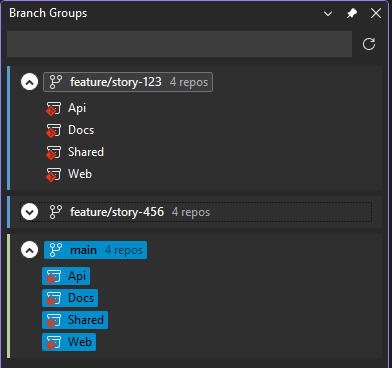Click Docs repo icon under main
The height and width of the screenshot is (368, 392).
coord(53,299)
